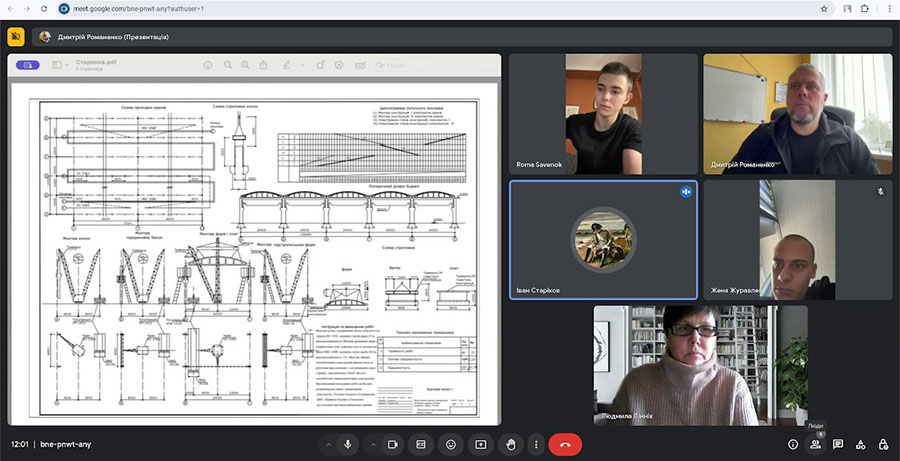The image size is (900, 461).
Task: Raise your hand
Action: [x=510, y=444]
